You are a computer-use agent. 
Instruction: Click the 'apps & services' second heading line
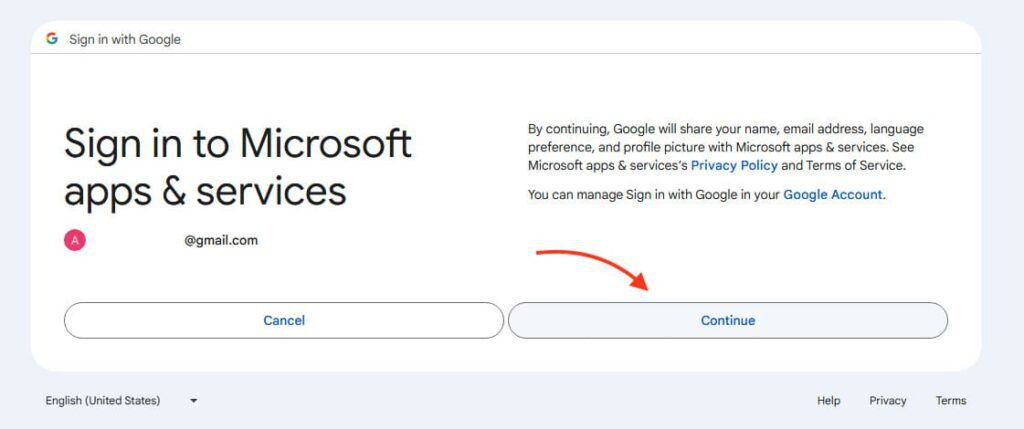(205, 191)
